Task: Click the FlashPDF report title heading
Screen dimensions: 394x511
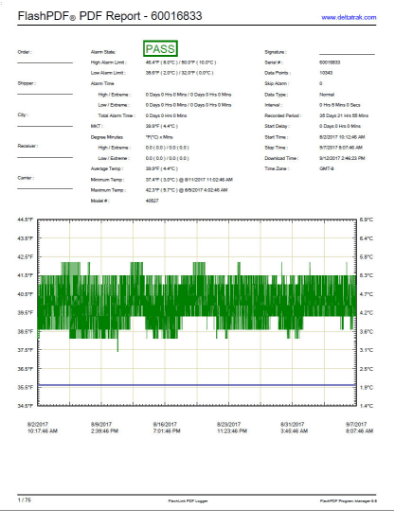Action: click(x=110, y=16)
